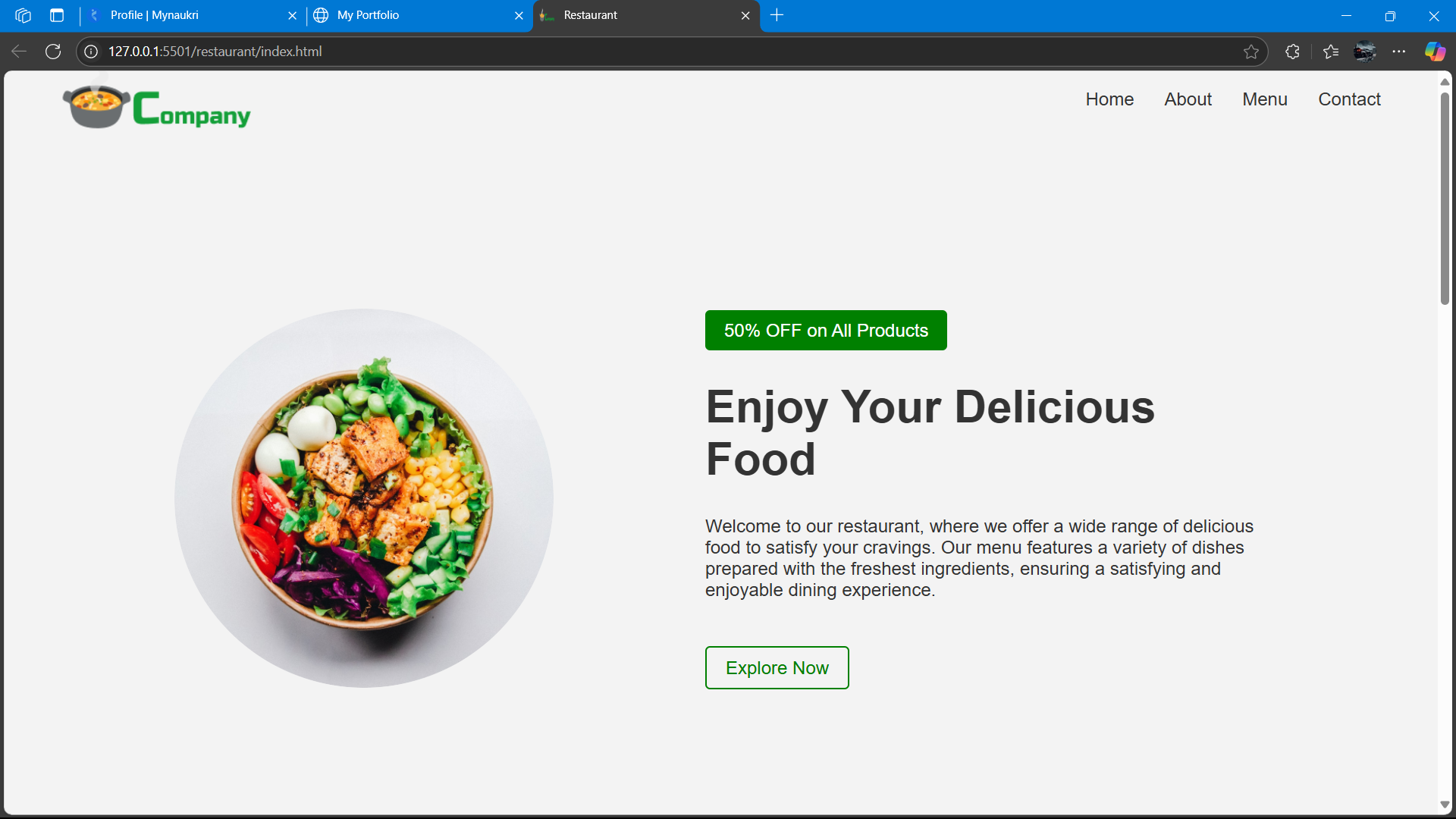Viewport: 1456px width, 819px height.
Task: Click the 50% OFF on All Products banner
Action: tap(826, 331)
